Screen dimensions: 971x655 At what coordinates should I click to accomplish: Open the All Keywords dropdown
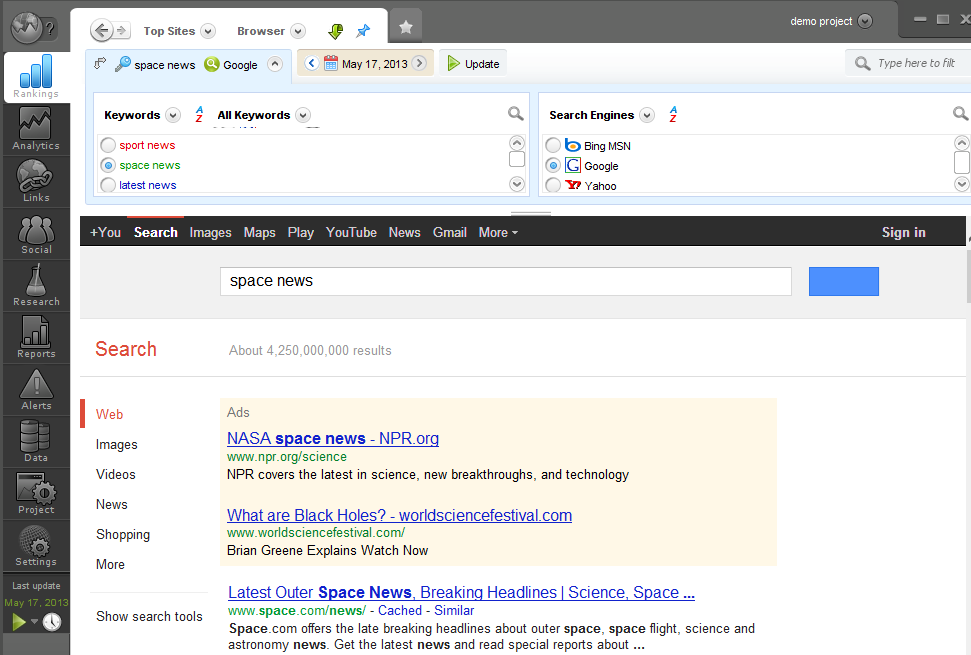tap(303, 115)
